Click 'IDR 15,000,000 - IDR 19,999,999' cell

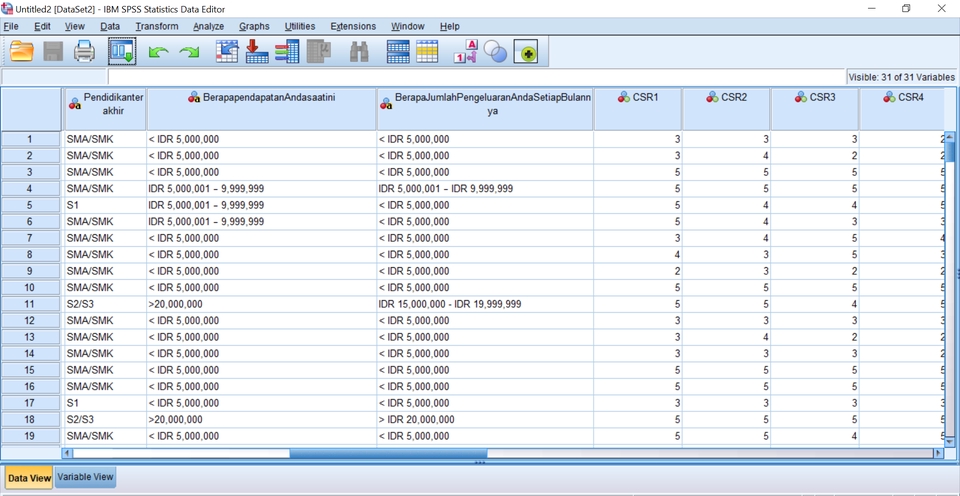(x=485, y=304)
